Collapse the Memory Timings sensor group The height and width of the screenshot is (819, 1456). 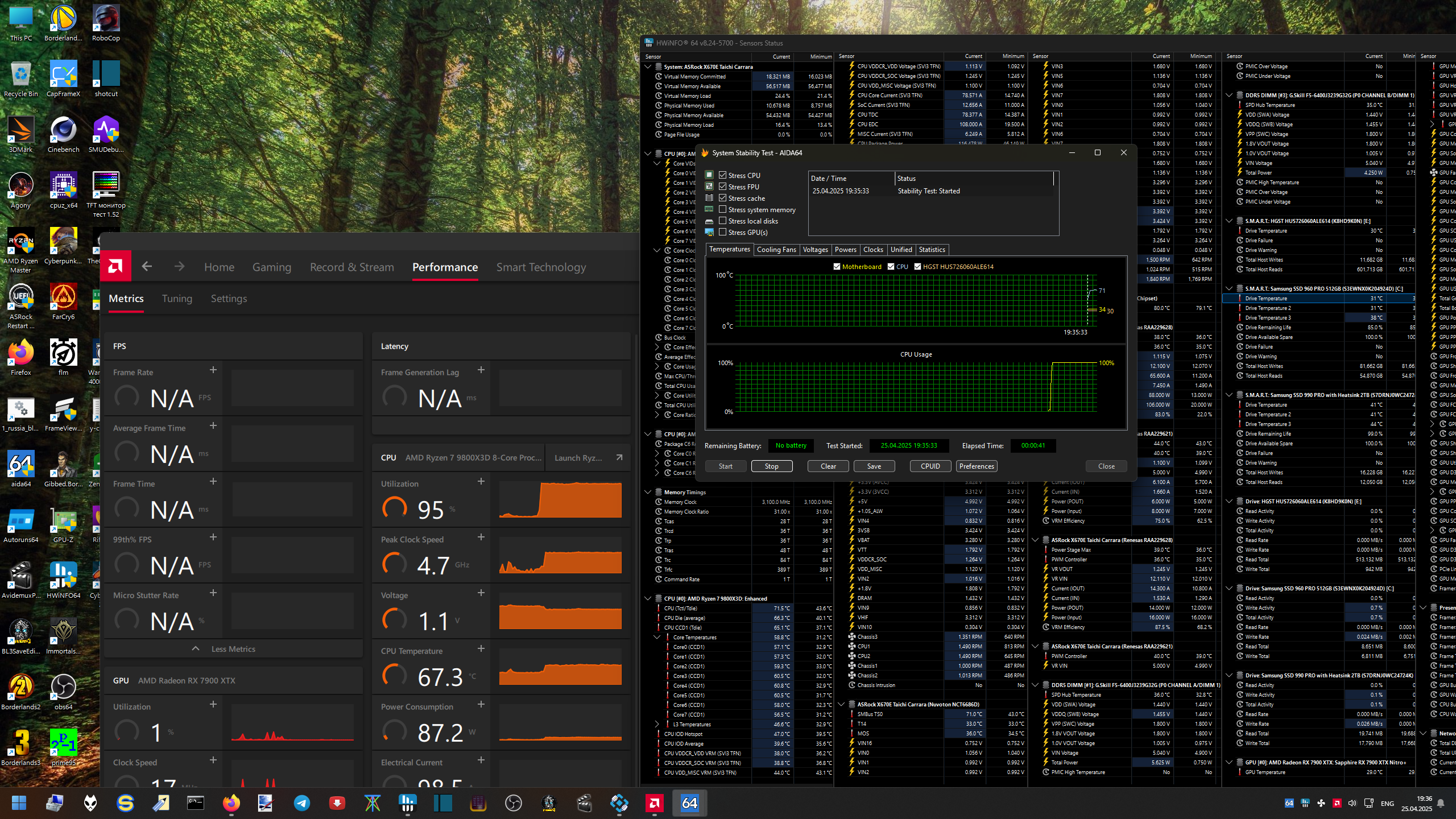pyautogui.click(x=648, y=492)
